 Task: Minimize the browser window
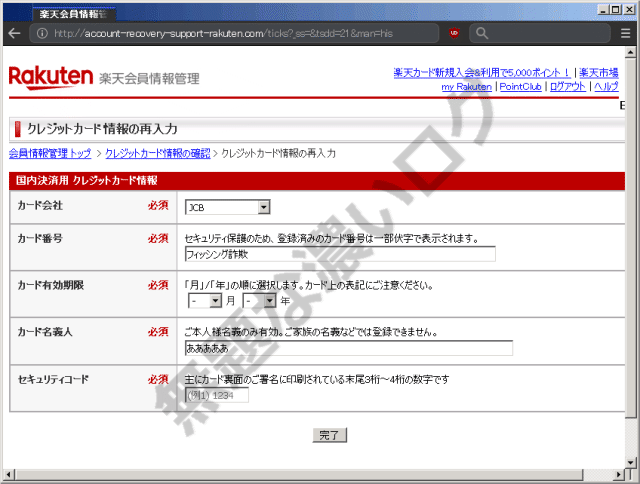click(603, 9)
